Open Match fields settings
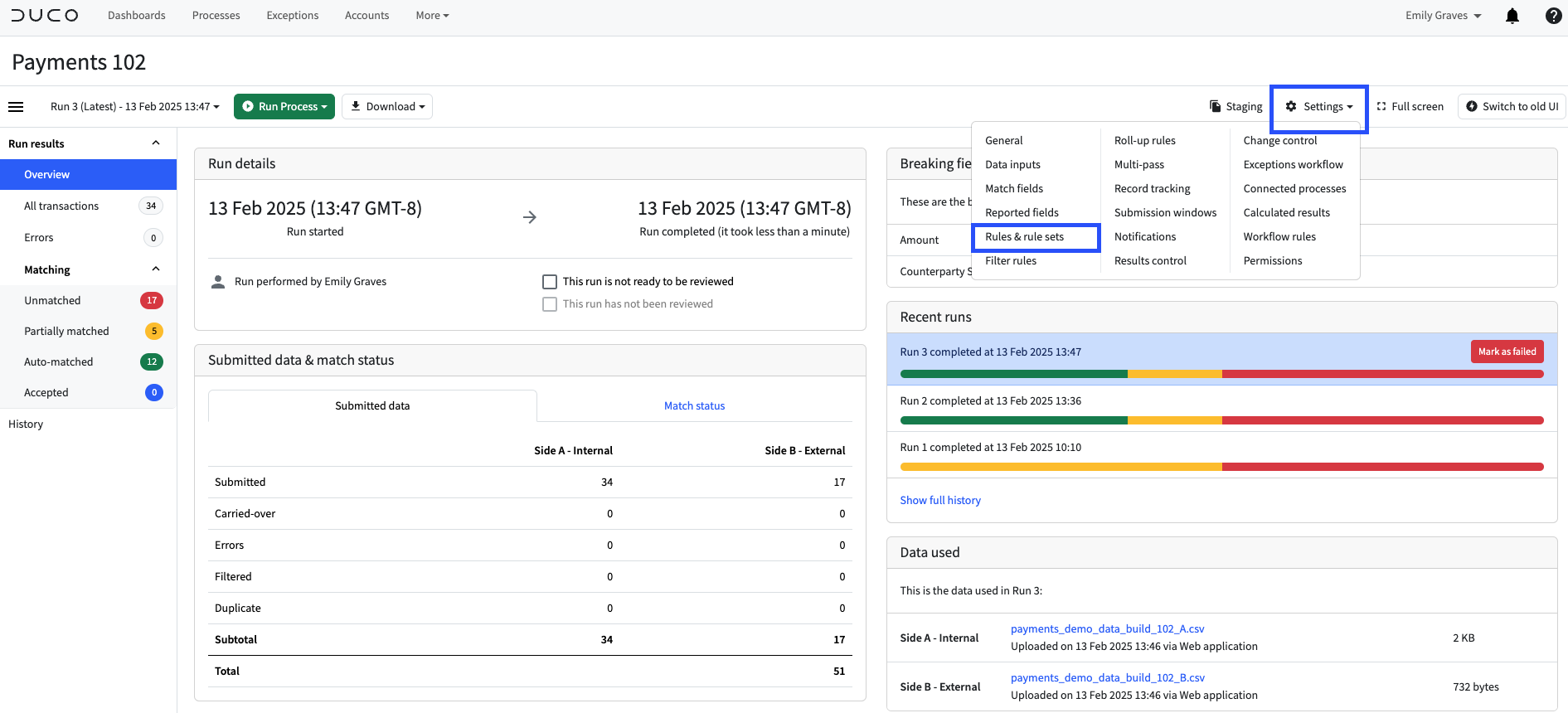 coord(1014,189)
